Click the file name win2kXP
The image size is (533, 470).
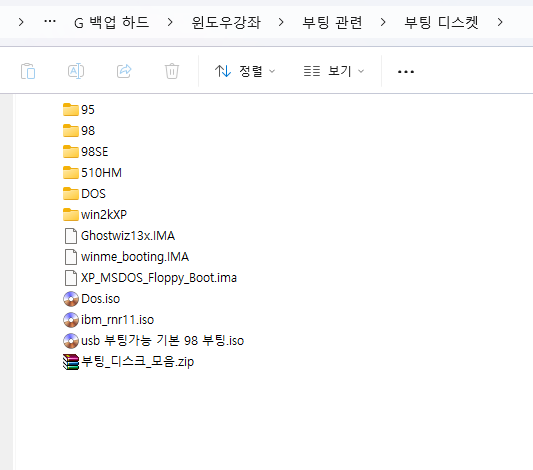pyautogui.click(x=104, y=214)
